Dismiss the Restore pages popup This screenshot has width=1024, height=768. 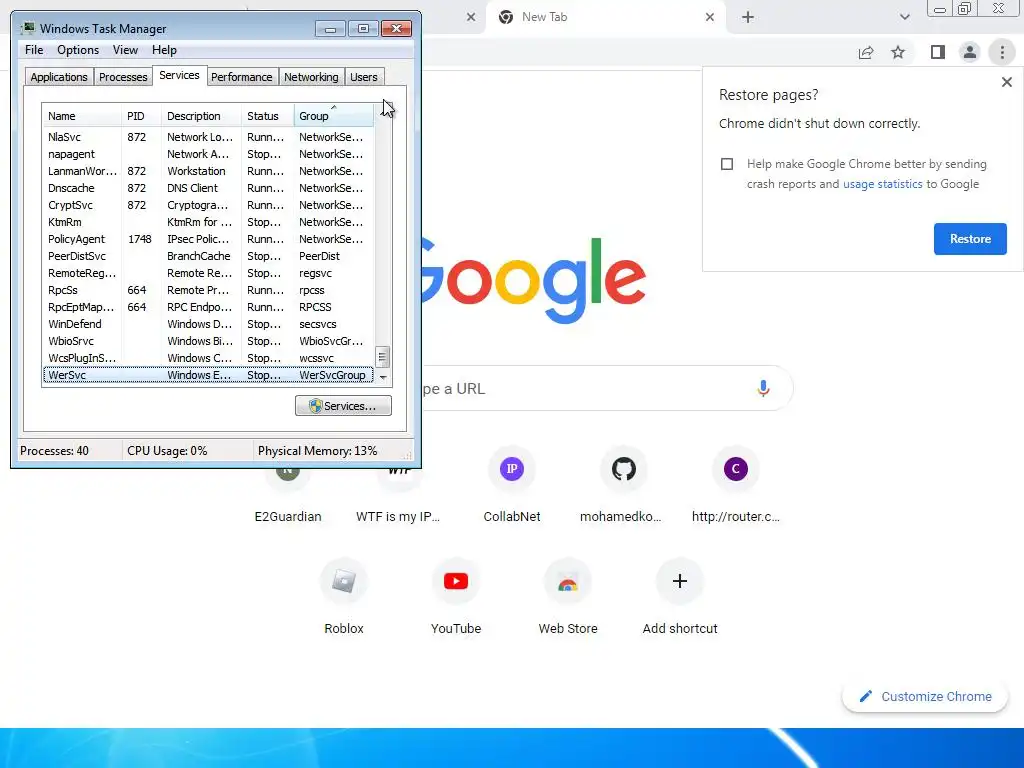1007,82
